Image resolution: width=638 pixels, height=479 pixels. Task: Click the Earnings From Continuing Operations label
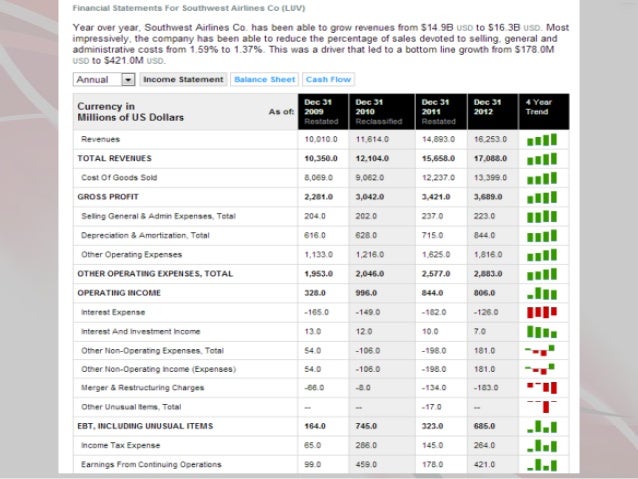pos(152,464)
